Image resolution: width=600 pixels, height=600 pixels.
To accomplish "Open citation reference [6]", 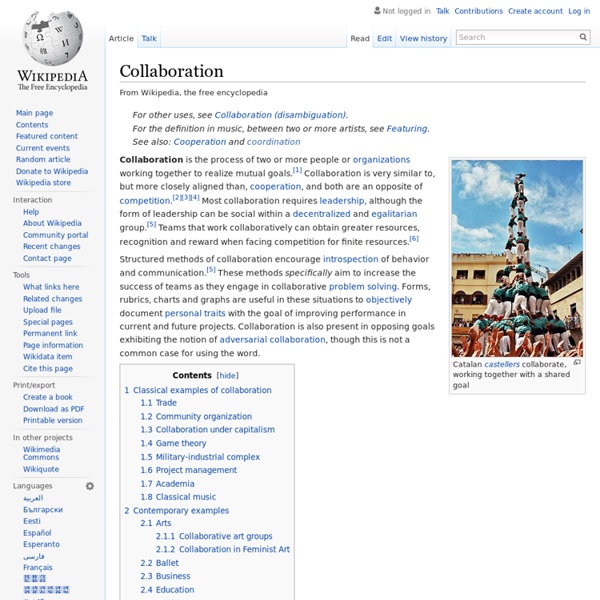I will 414,238.
